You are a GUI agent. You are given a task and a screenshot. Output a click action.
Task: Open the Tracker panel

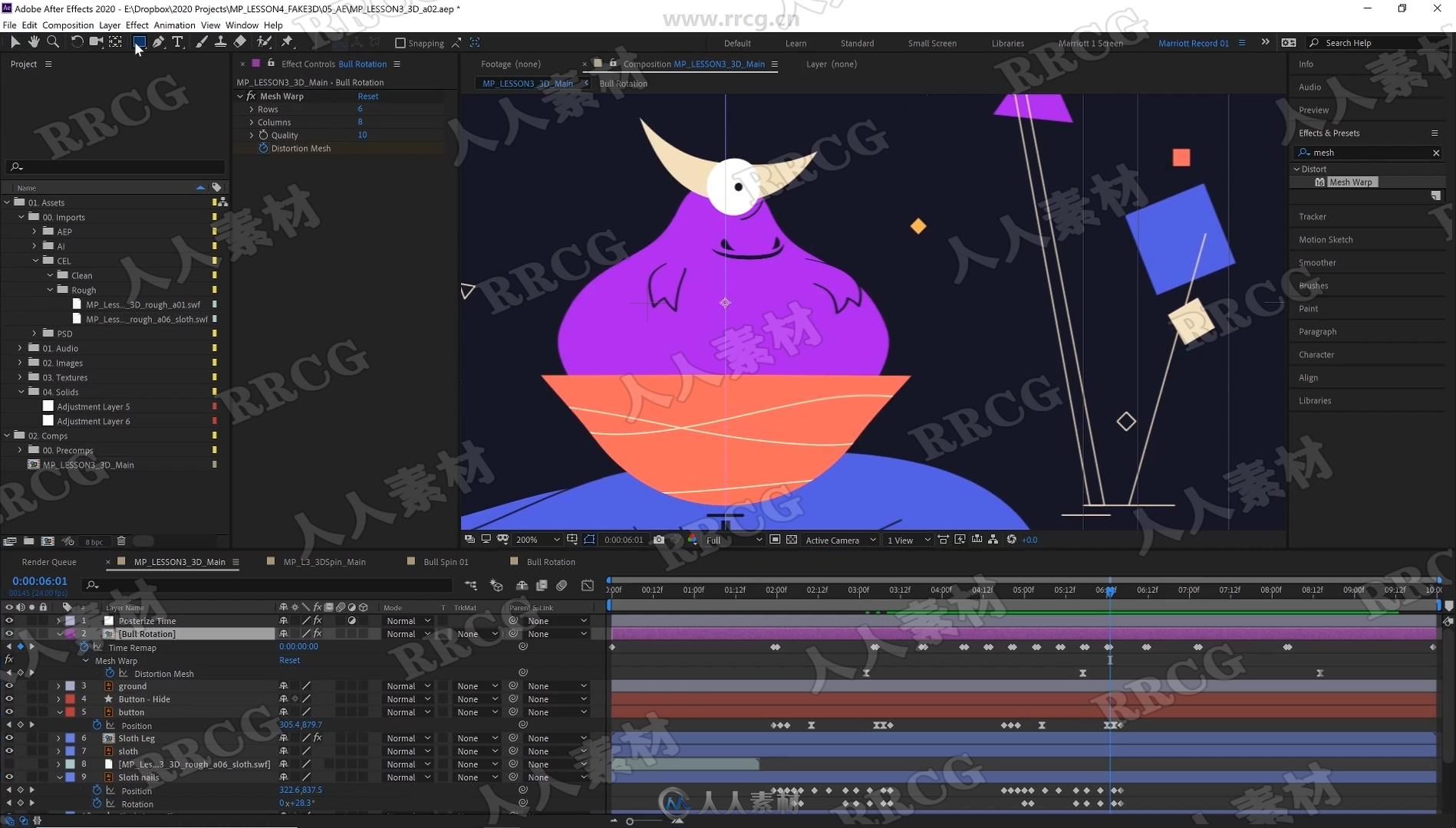[1313, 217]
